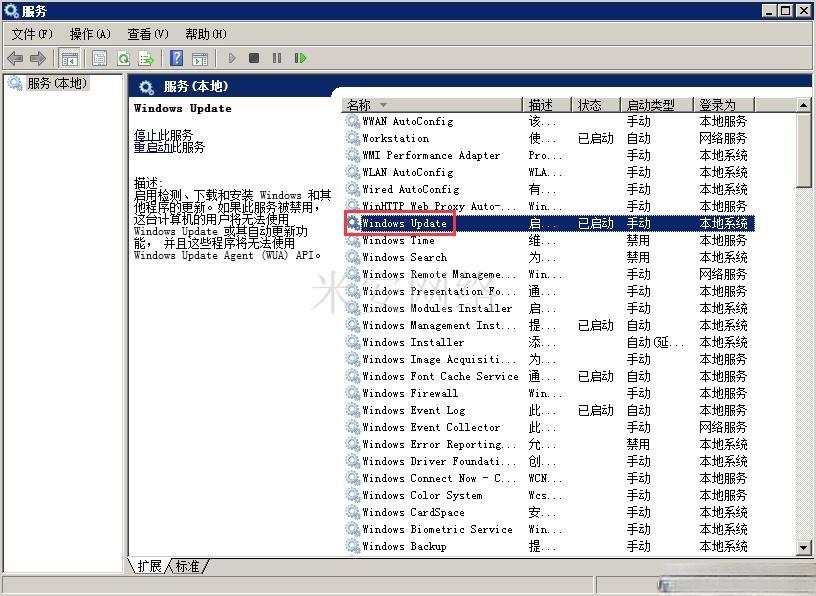Open the Help toolbar icon with question mark
816x596 pixels.
click(x=177, y=58)
